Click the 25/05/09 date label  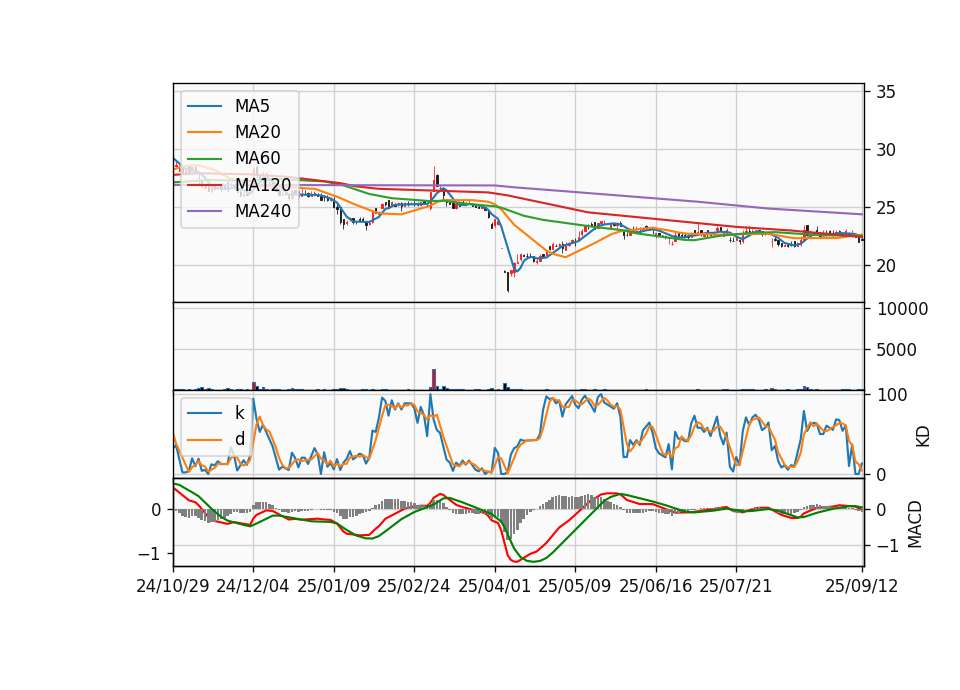[574, 586]
